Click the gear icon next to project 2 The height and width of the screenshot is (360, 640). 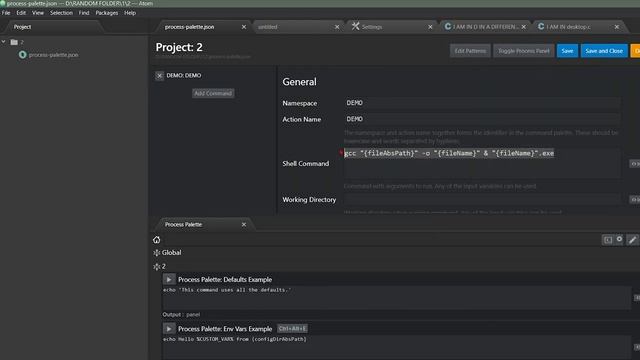[x=157, y=267]
